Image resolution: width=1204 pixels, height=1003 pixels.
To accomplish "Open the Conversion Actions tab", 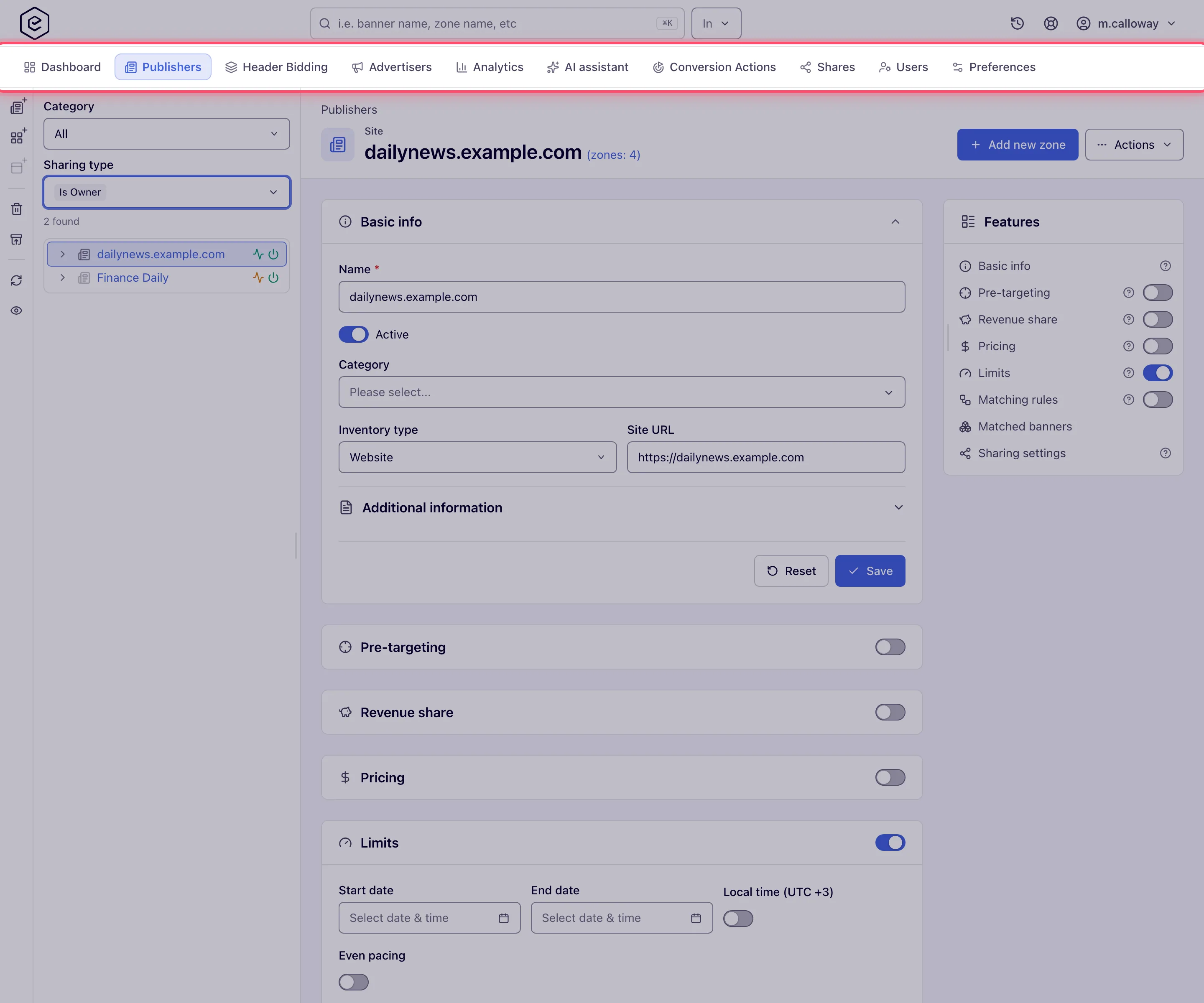I will [x=714, y=67].
